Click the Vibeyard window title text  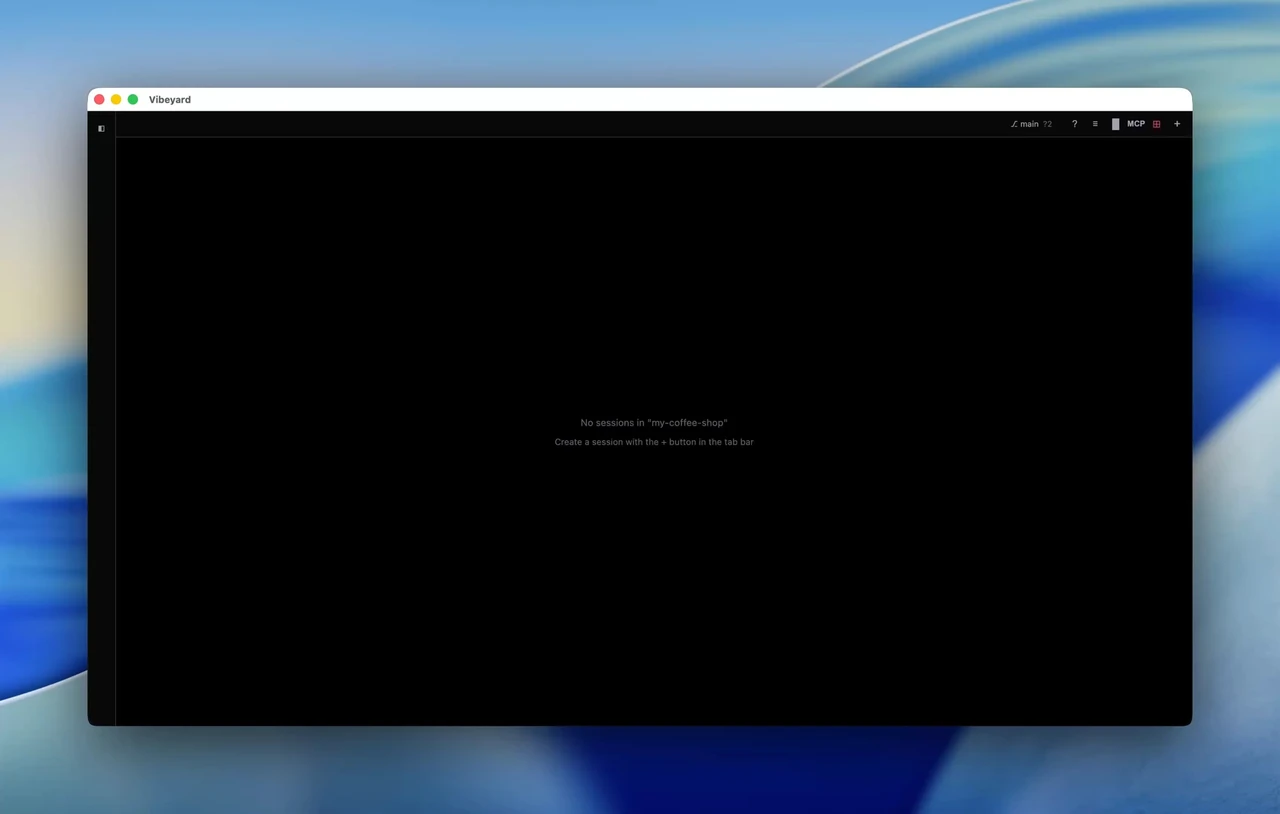(x=170, y=99)
